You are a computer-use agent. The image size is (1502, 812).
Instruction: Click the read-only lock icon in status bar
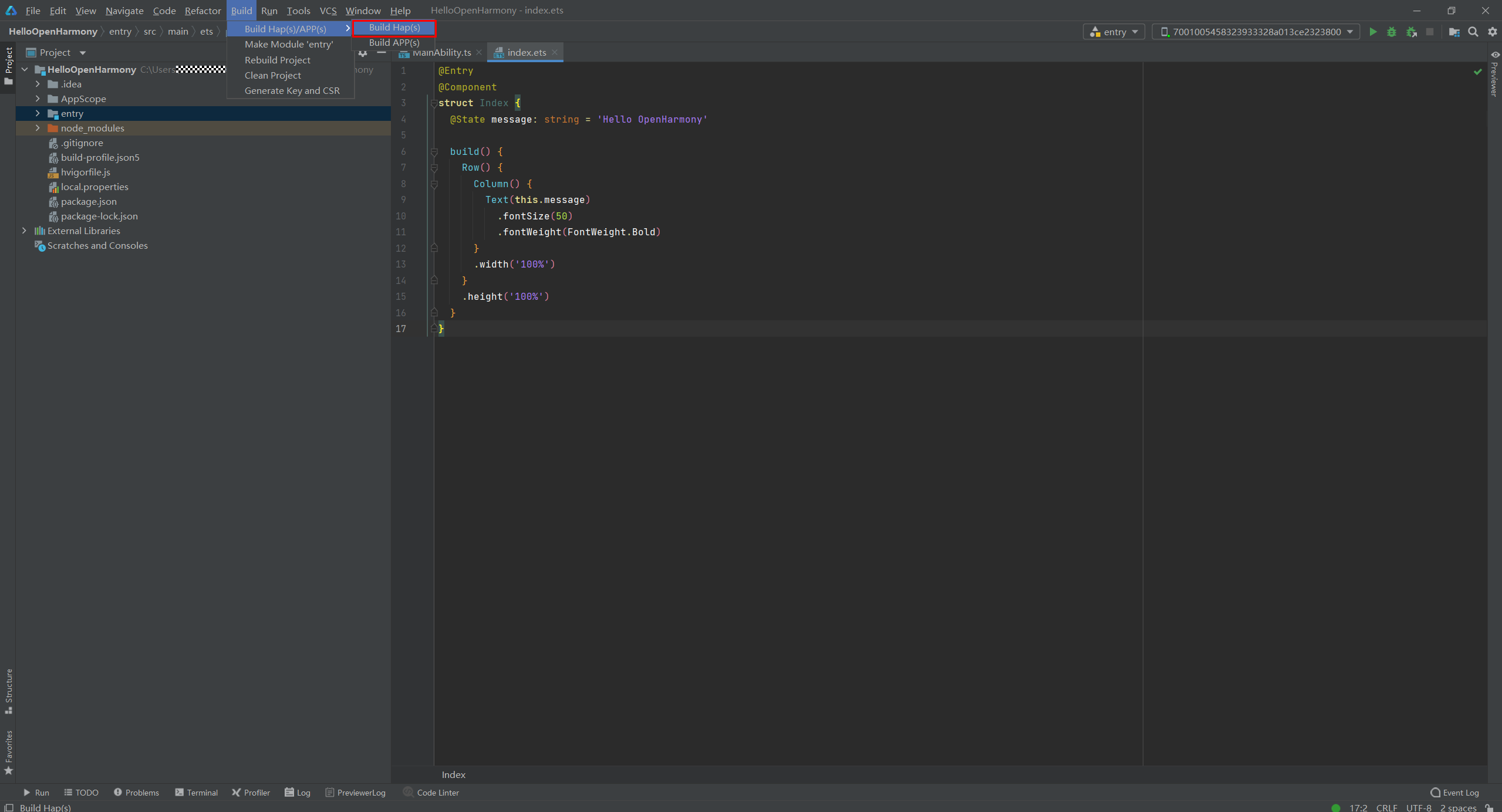pyautogui.click(x=1489, y=807)
